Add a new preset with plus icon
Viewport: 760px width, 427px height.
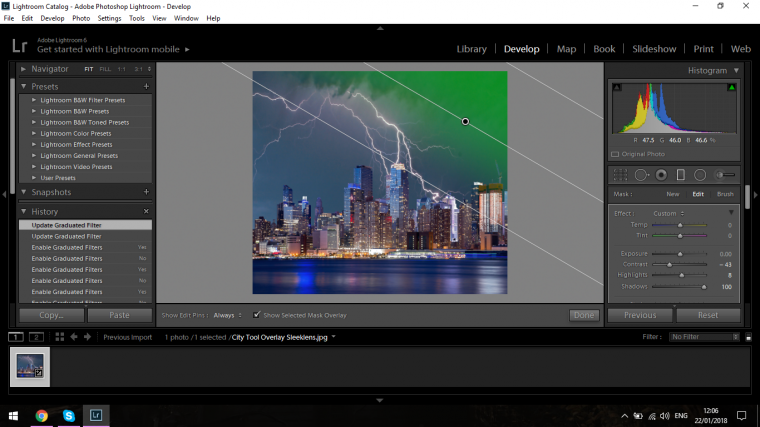point(146,86)
